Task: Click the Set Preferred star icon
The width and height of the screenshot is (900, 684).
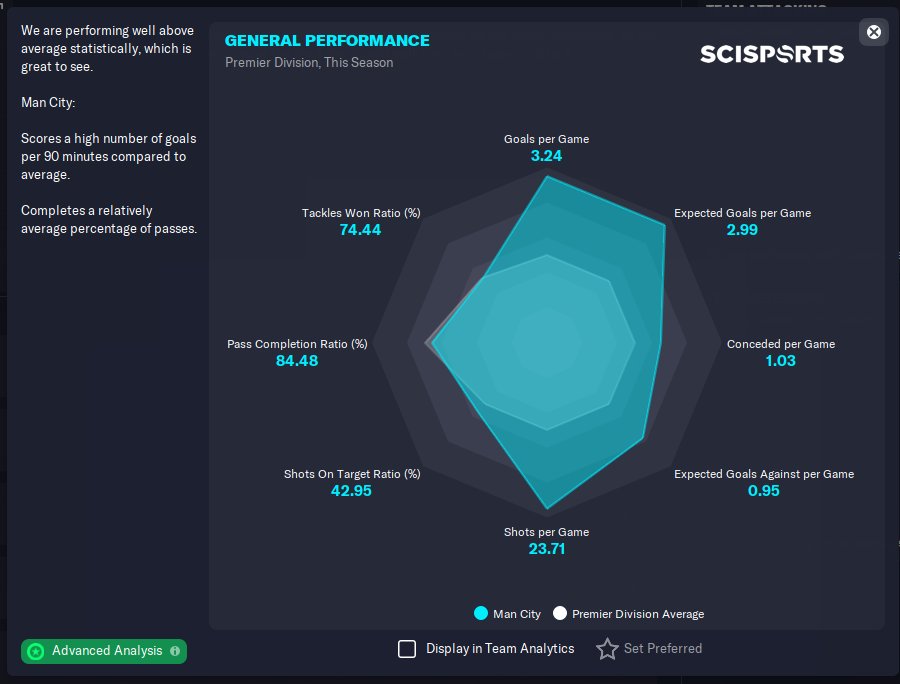Action: [607, 649]
